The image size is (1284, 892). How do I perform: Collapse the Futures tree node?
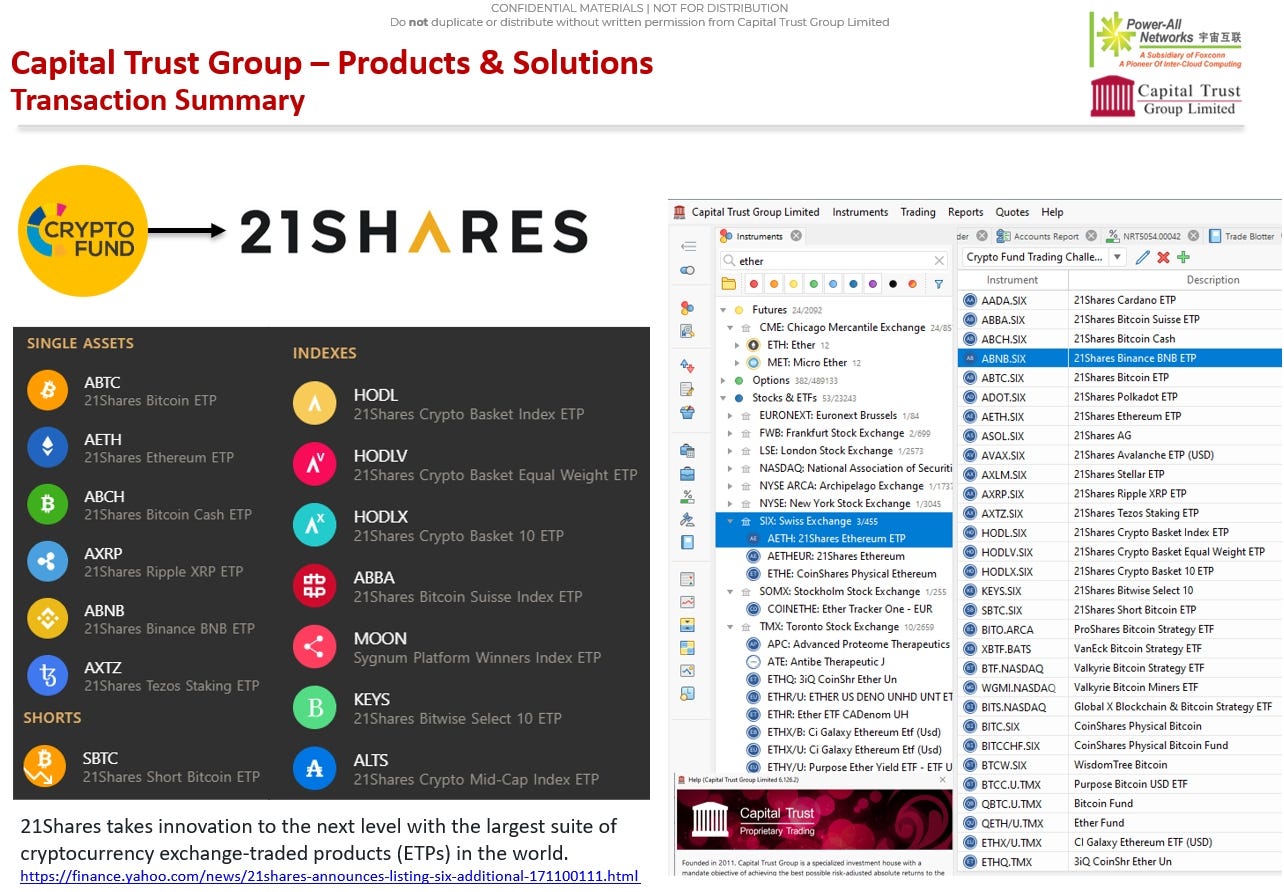723,310
